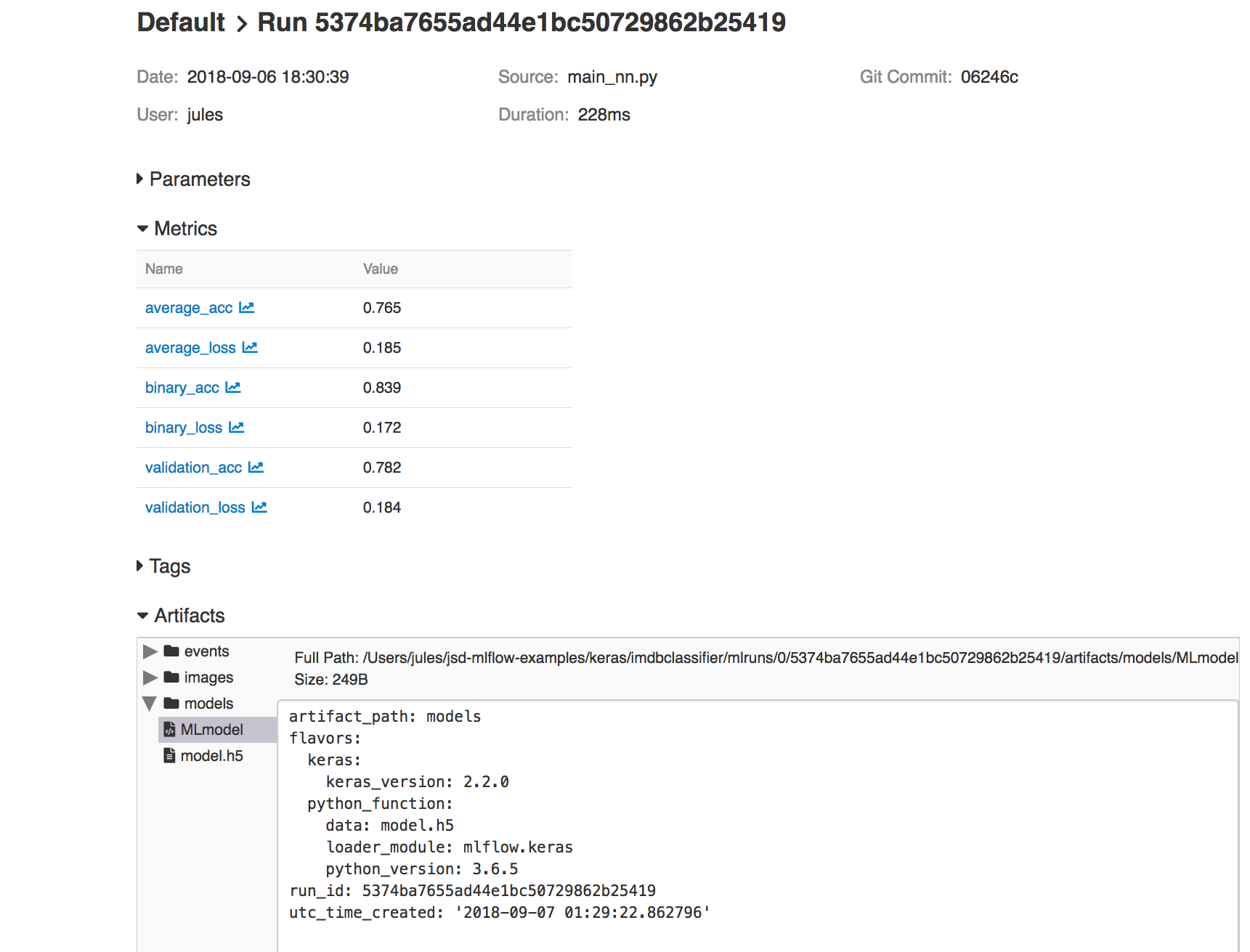Open the binary_loss chart icon

coord(237,428)
